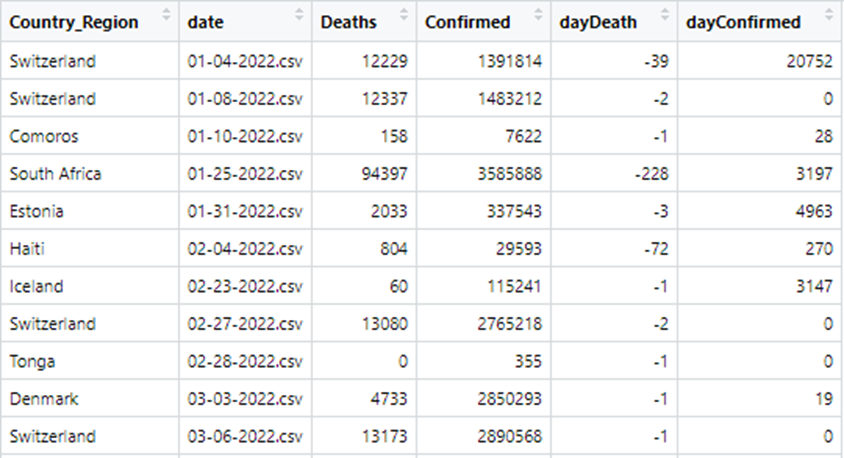The width and height of the screenshot is (844, 458).
Task: Click Confirmed value 7622
Action: click(524, 136)
